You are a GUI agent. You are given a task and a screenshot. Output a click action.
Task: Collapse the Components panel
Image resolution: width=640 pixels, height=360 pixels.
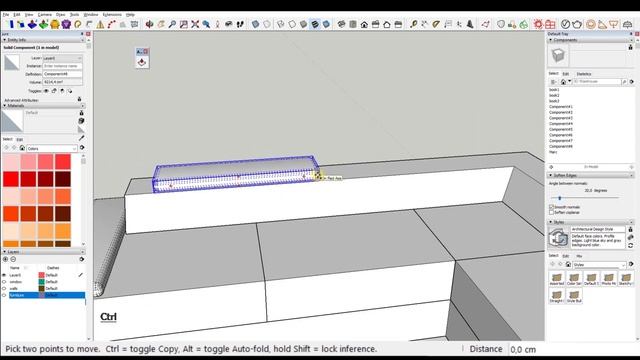point(550,40)
